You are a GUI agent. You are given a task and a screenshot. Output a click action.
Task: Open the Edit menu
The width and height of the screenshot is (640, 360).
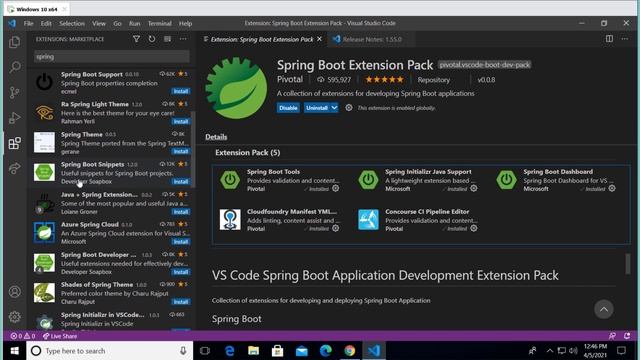tap(46, 23)
